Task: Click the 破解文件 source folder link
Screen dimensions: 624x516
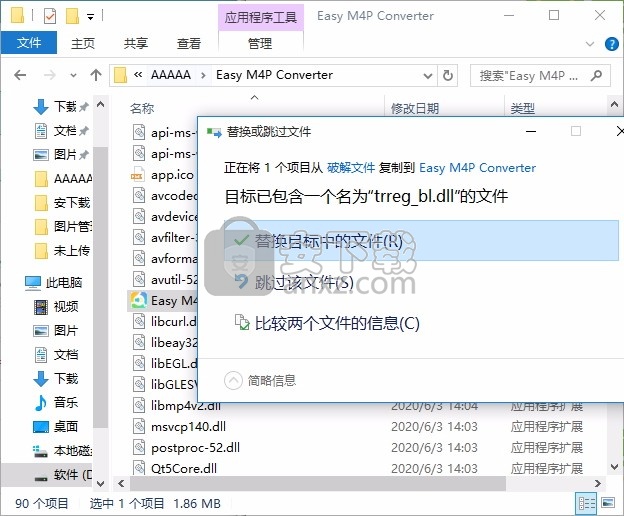Action: 351,167
